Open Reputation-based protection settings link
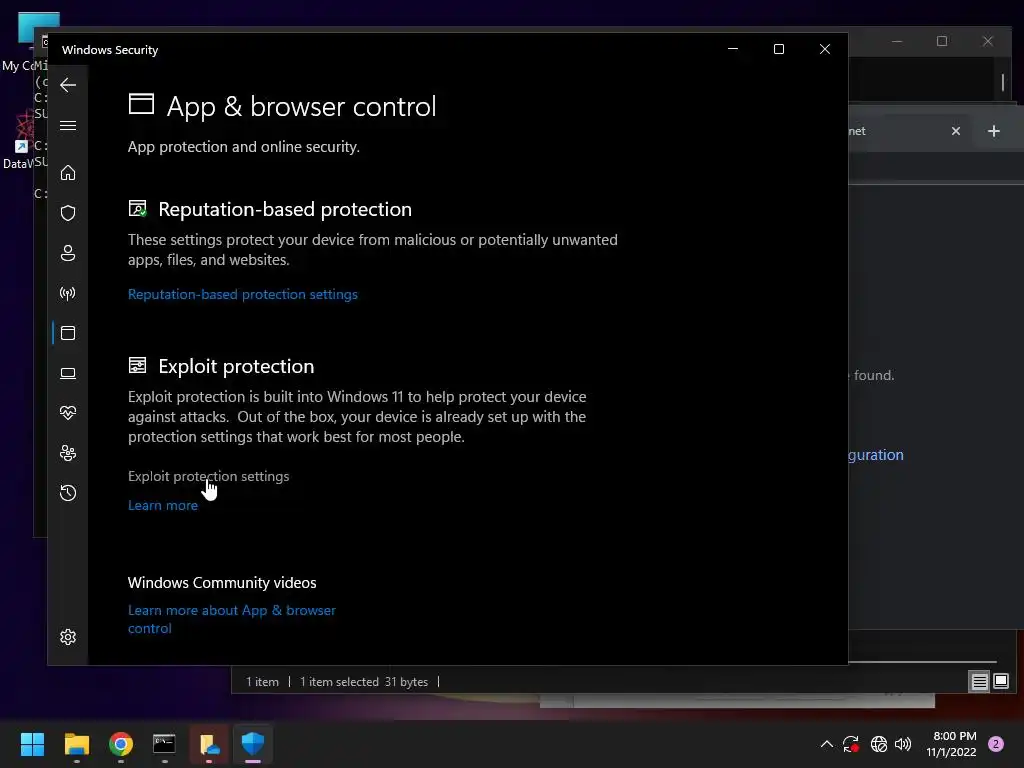 (242, 295)
